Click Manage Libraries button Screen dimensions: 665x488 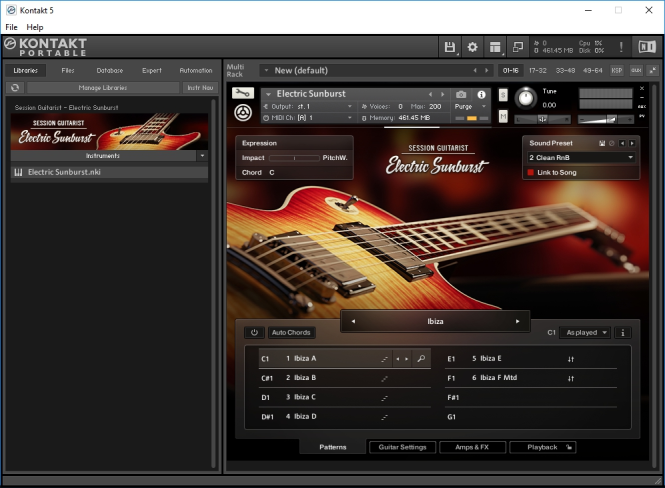click(103, 87)
